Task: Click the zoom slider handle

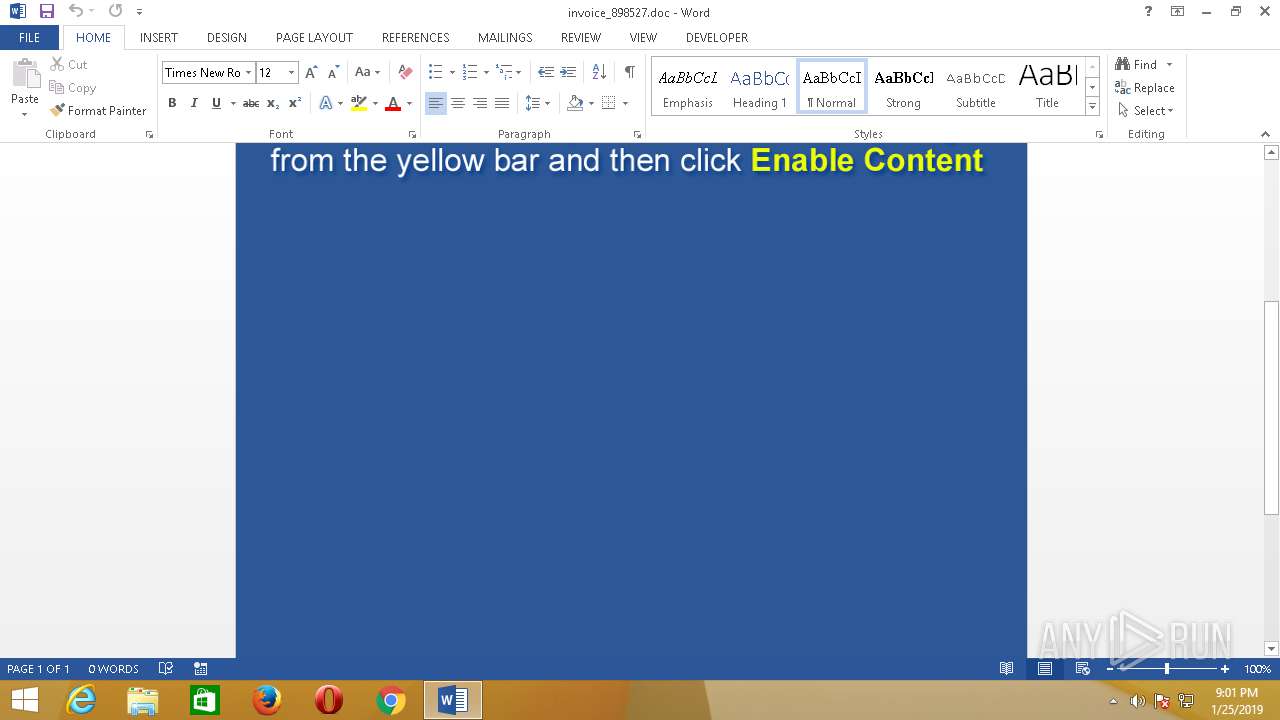Action: point(1166,669)
